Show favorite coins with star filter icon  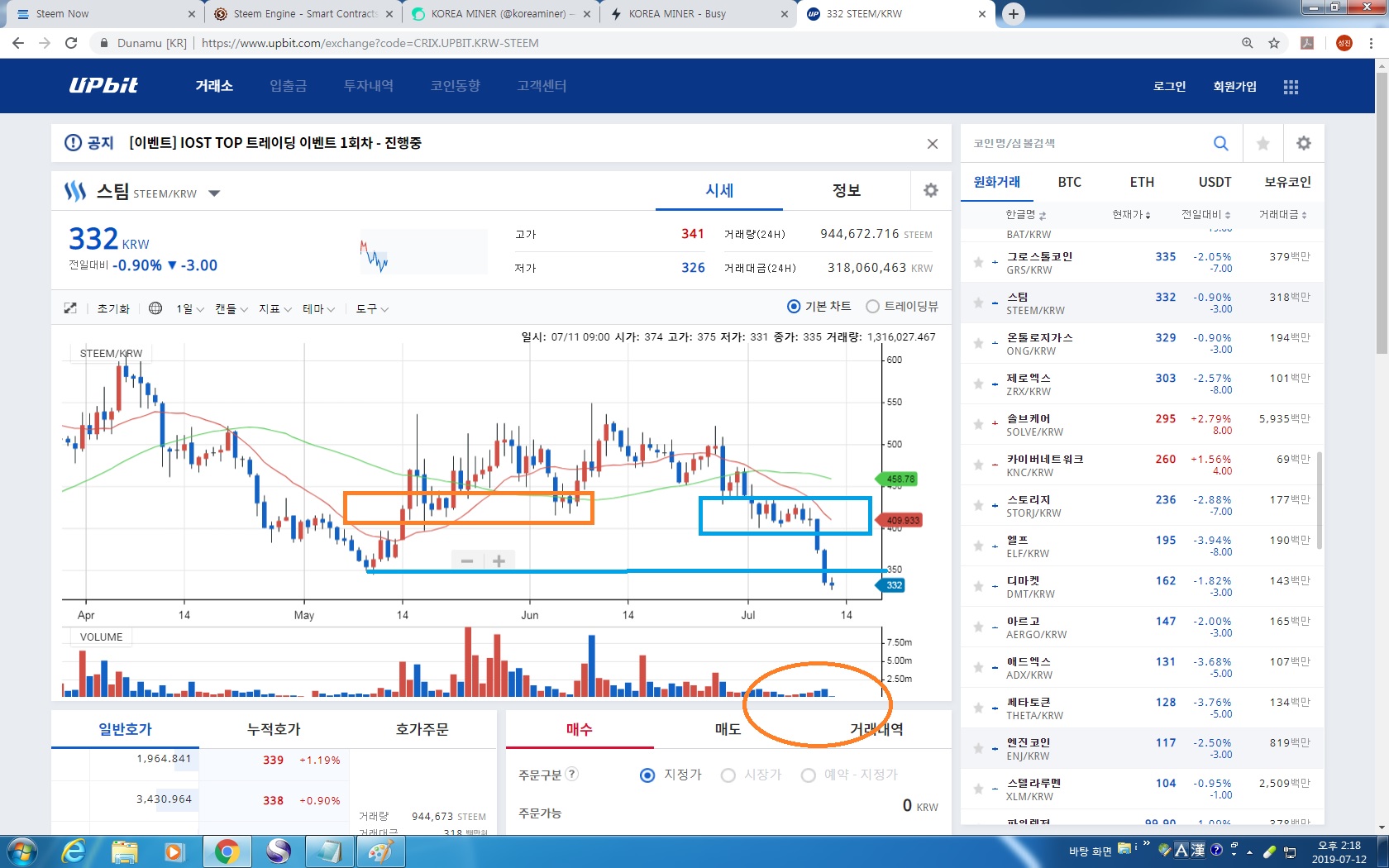(x=1263, y=143)
